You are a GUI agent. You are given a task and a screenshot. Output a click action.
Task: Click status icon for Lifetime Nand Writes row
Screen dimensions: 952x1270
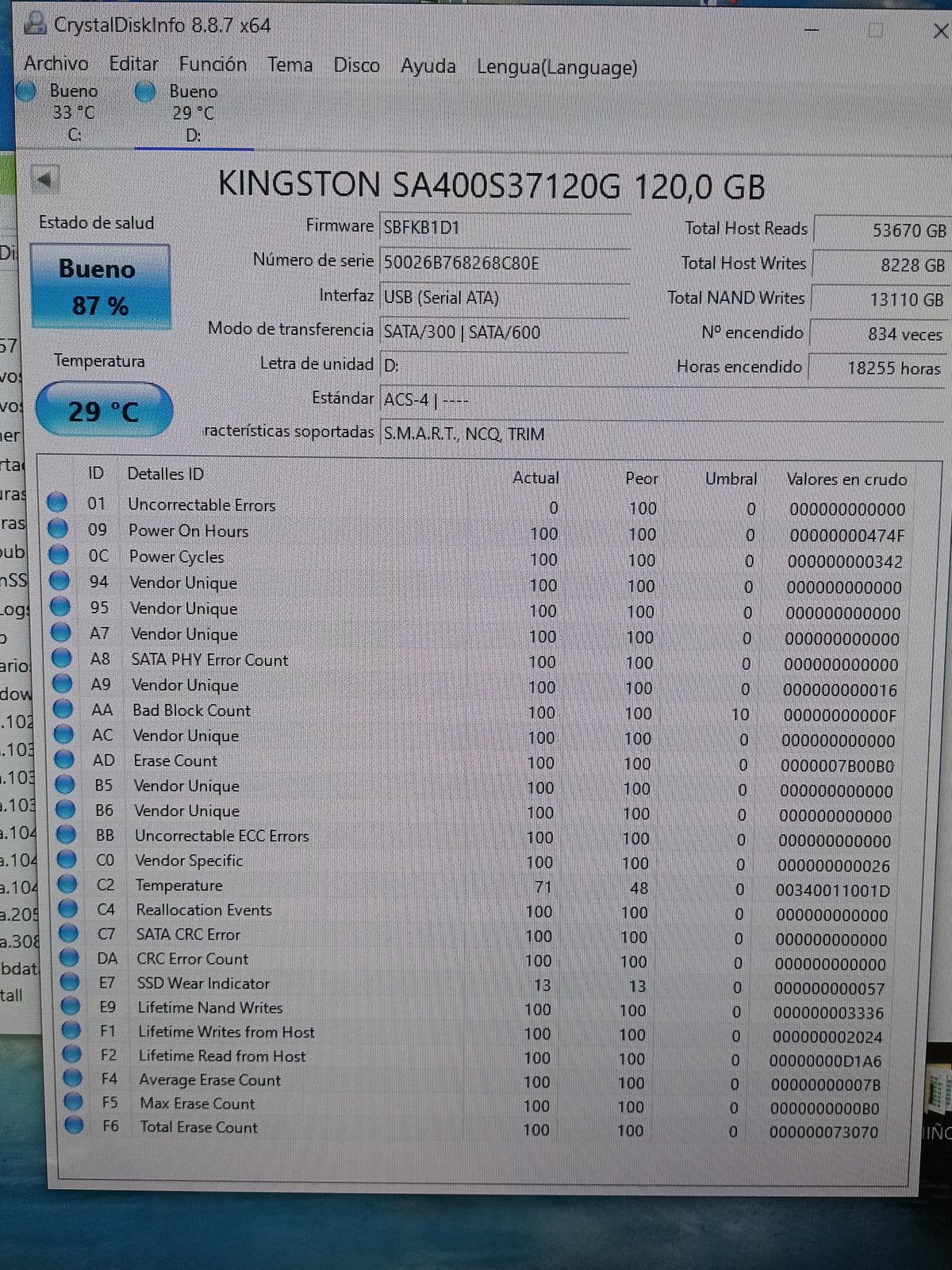click(x=71, y=1006)
